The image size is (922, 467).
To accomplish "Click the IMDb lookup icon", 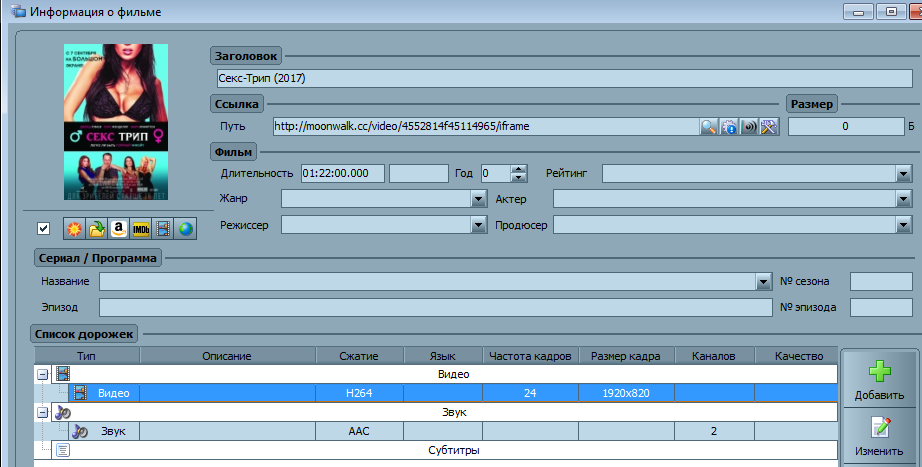I will point(141,229).
